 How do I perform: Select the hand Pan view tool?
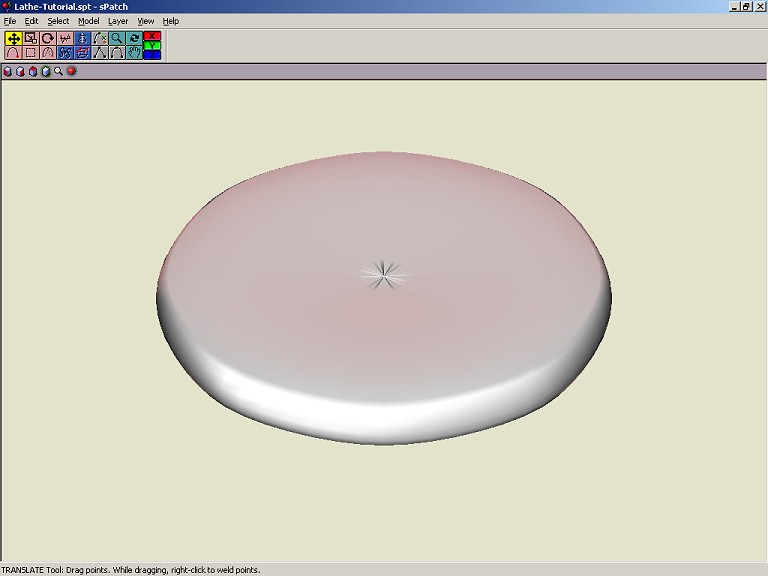pyautogui.click(x=134, y=52)
